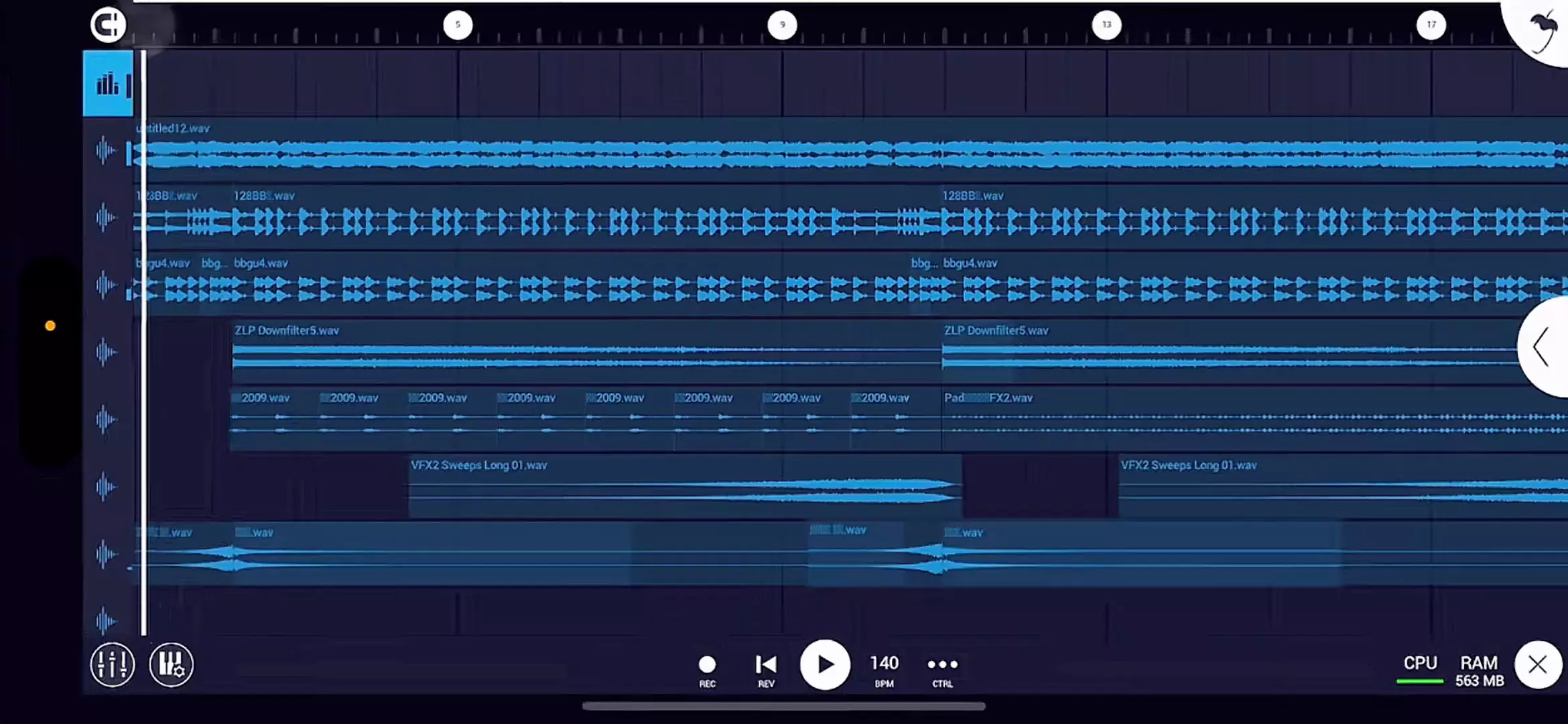
Task: Click the 140 BPM tempo display
Action: [x=884, y=668]
